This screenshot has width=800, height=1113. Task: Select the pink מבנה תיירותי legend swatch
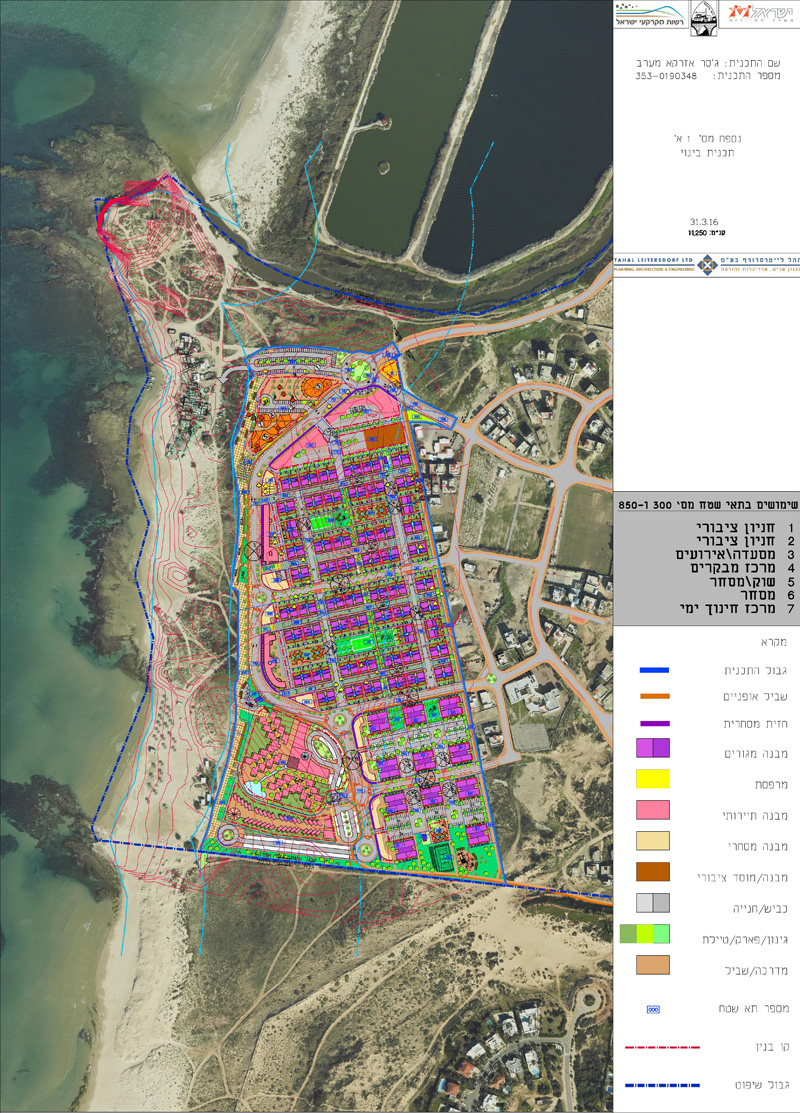(653, 810)
